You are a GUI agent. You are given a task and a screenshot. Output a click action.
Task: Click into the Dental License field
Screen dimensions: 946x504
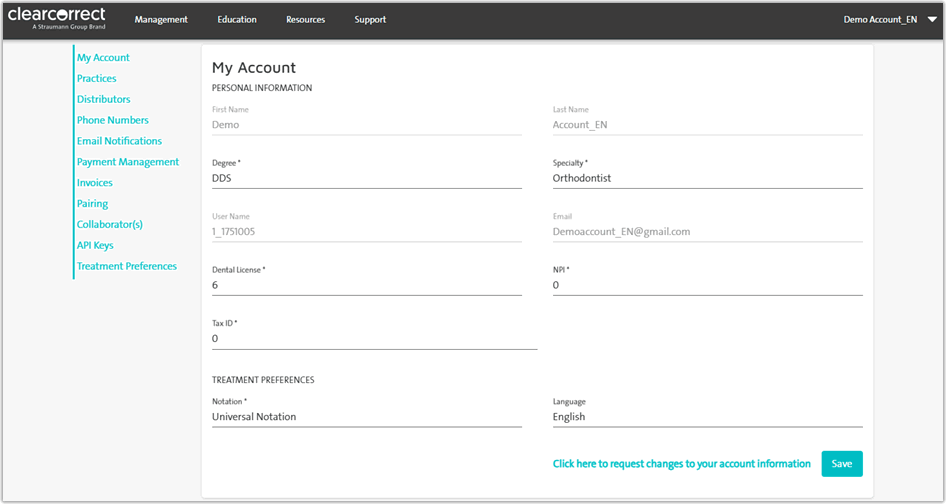[366, 285]
